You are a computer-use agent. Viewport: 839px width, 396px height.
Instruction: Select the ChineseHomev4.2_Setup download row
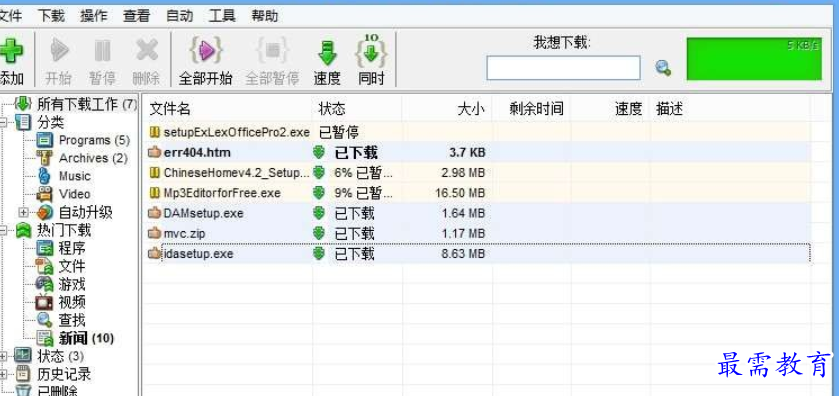click(x=478, y=173)
